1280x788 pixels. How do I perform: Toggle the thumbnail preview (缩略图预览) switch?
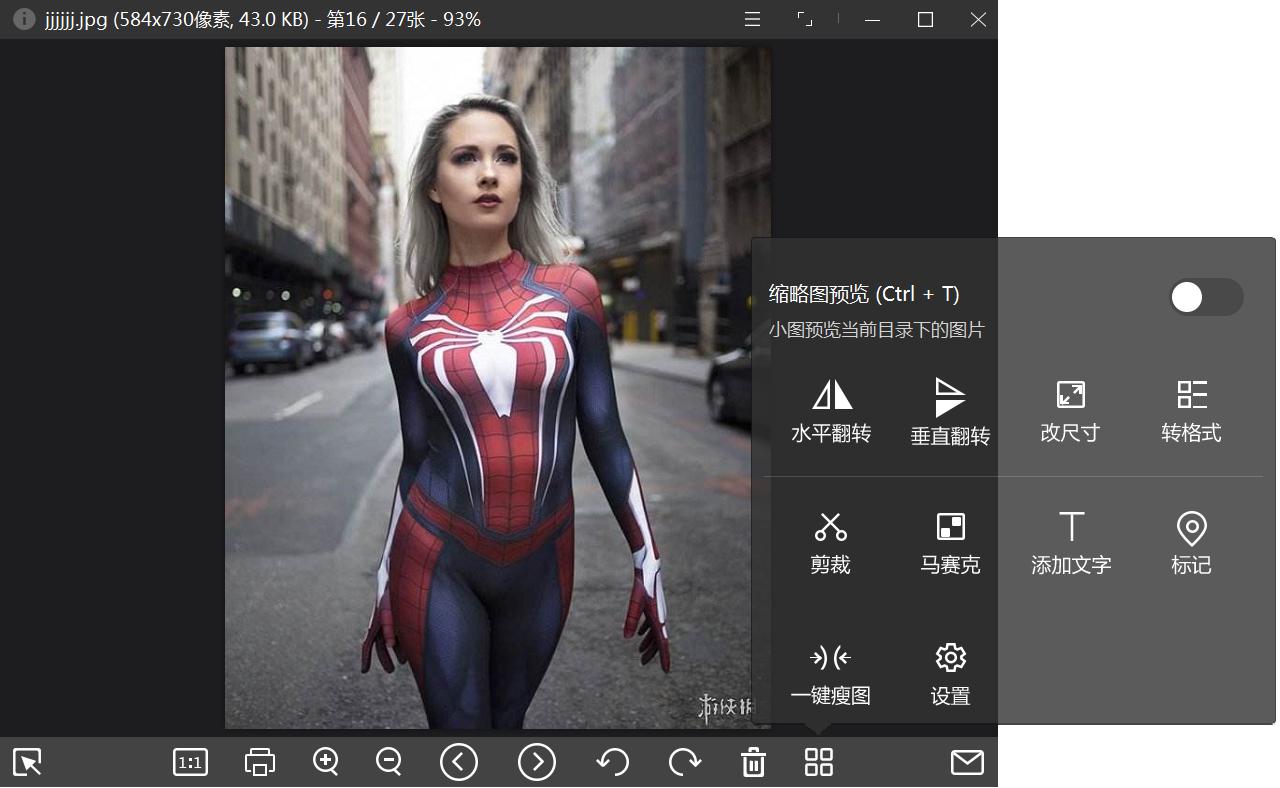click(x=1205, y=297)
